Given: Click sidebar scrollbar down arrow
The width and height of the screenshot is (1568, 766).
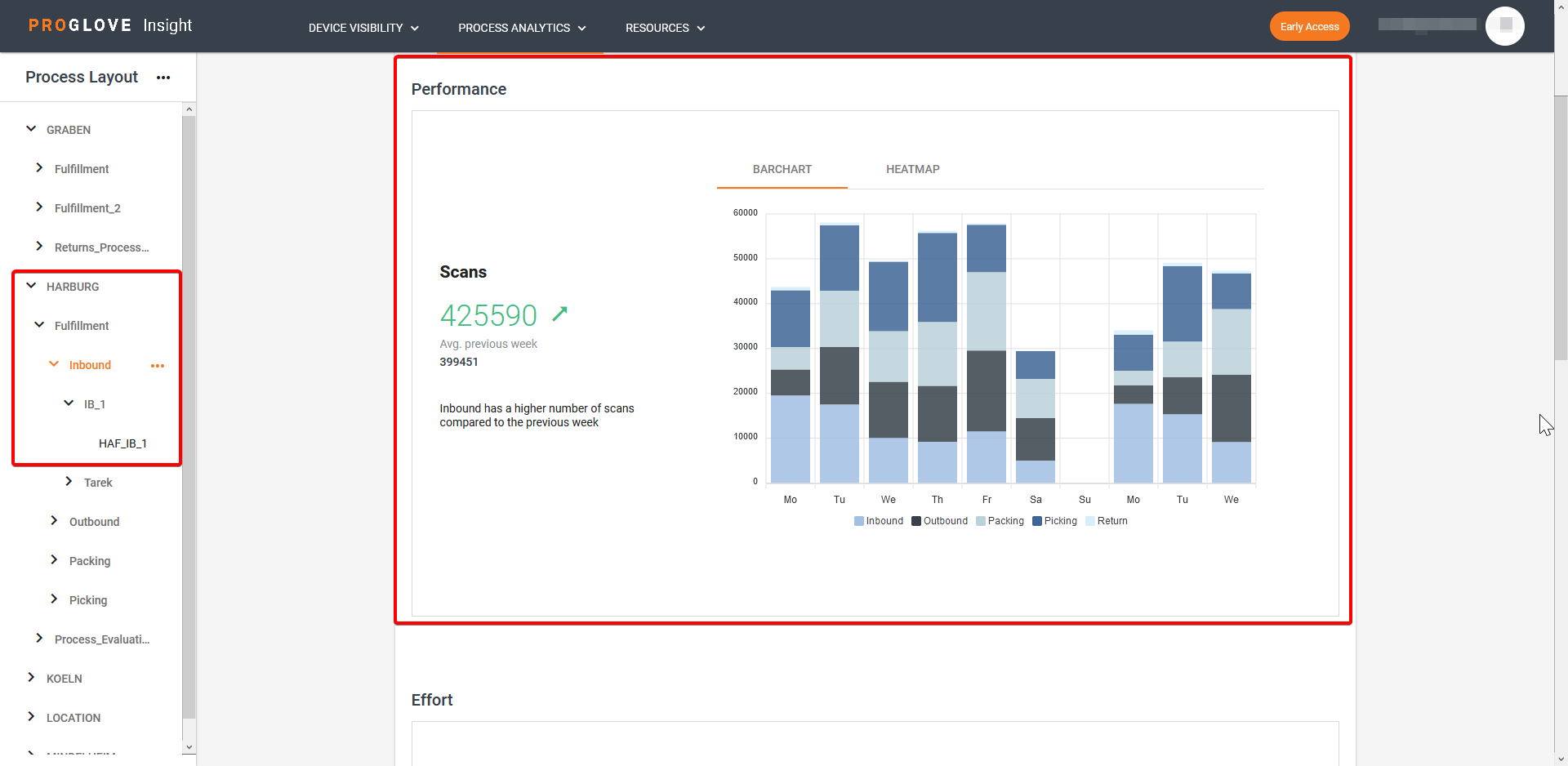Looking at the screenshot, I should pos(189,747).
